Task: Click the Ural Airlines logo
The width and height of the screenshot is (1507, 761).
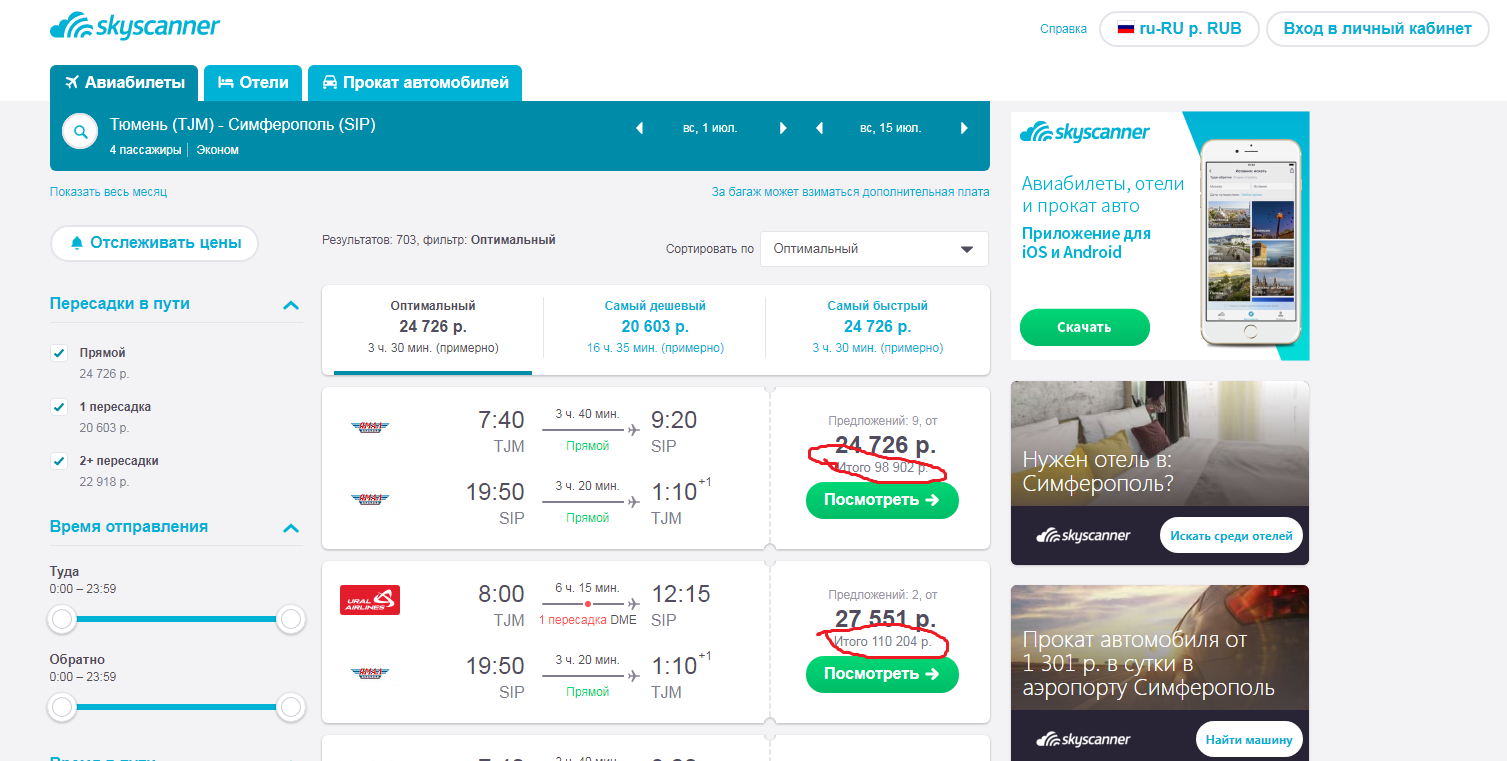Action: [370, 600]
